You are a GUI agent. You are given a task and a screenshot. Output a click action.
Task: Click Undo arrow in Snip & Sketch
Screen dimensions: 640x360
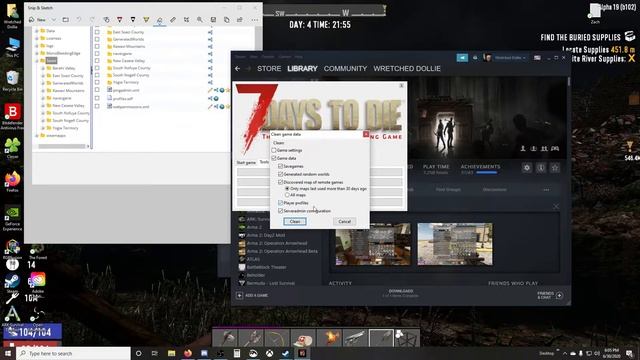(79, 20)
